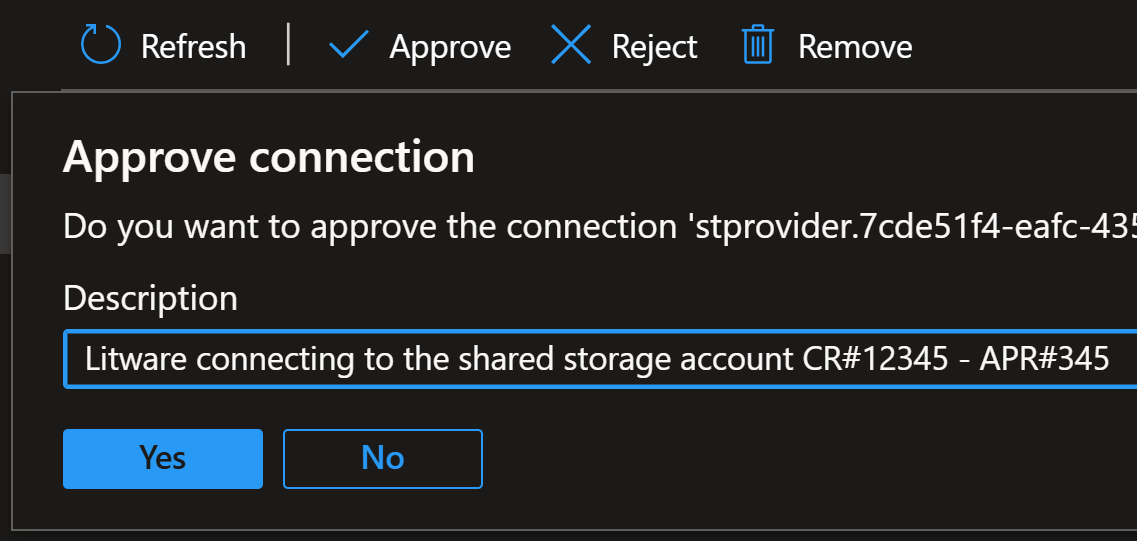Click the divider between Refresh and Approve
1137x541 pixels.
tap(289, 44)
